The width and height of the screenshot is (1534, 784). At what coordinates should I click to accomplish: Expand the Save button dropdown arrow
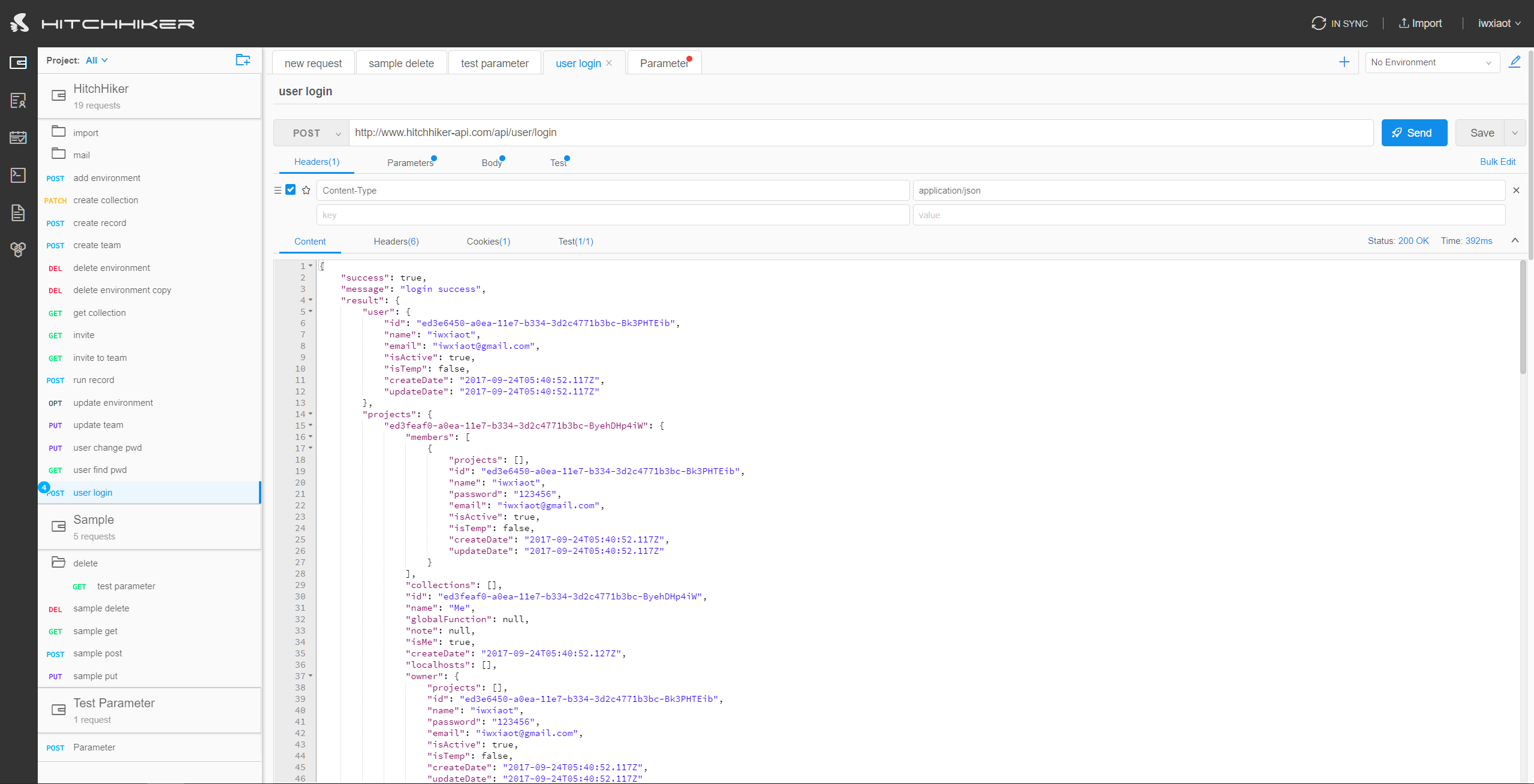(1515, 133)
